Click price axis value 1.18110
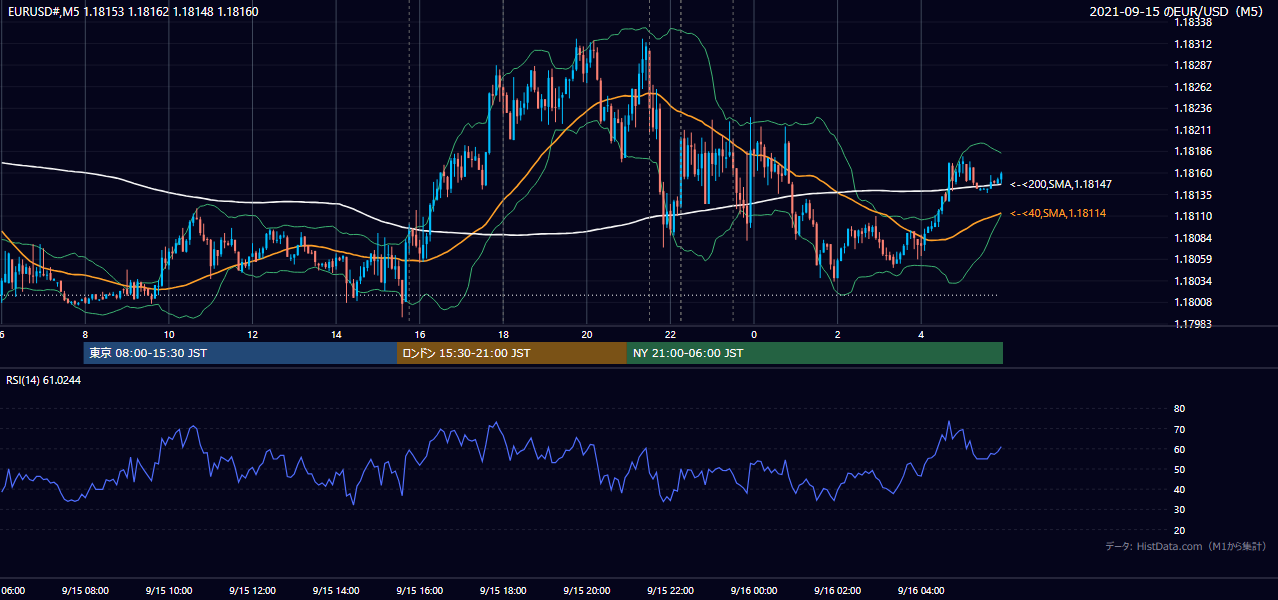 click(1194, 216)
